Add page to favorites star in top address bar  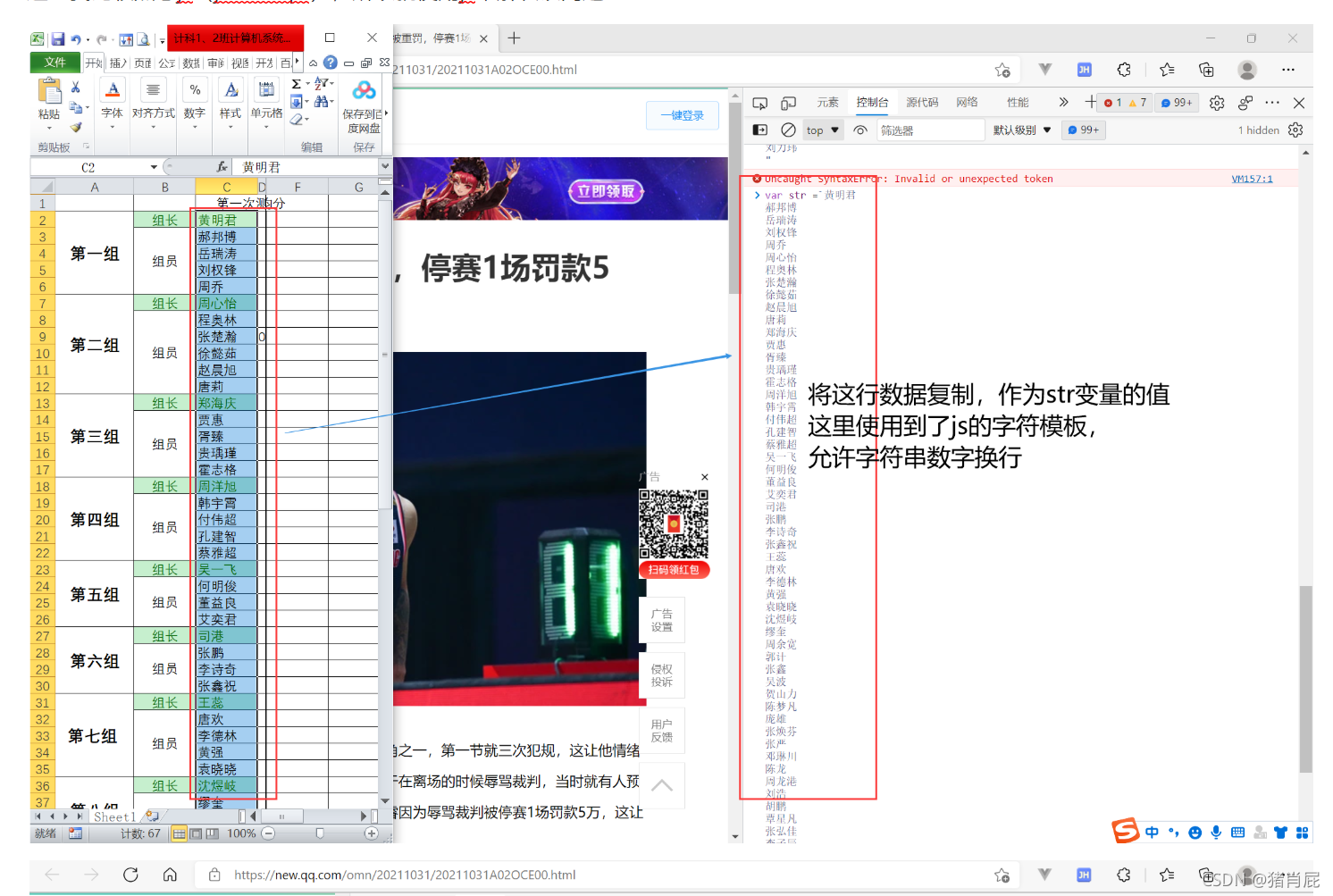[x=1002, y=70]
